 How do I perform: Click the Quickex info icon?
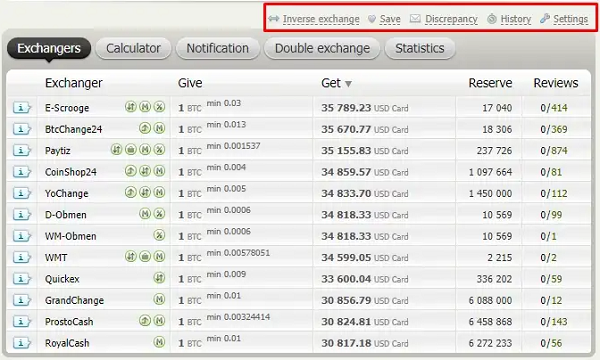[22, 279]
